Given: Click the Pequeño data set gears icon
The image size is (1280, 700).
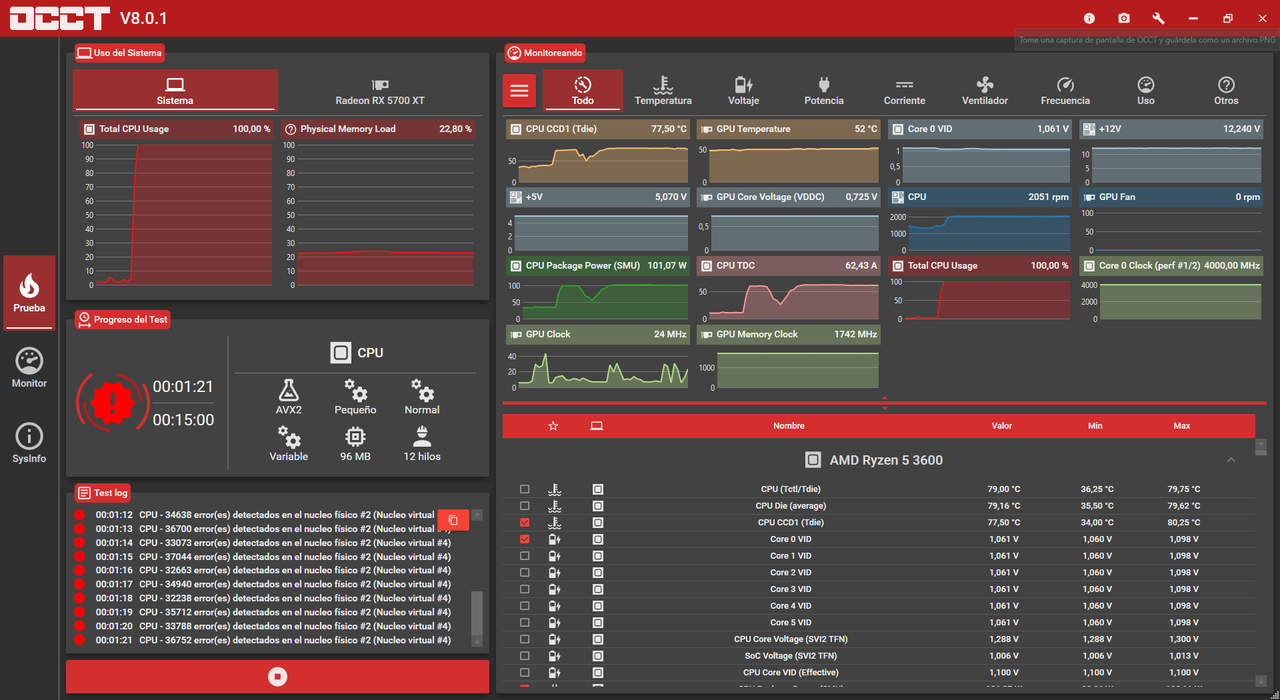Looking at the screenshot, I should pos(355,390).
